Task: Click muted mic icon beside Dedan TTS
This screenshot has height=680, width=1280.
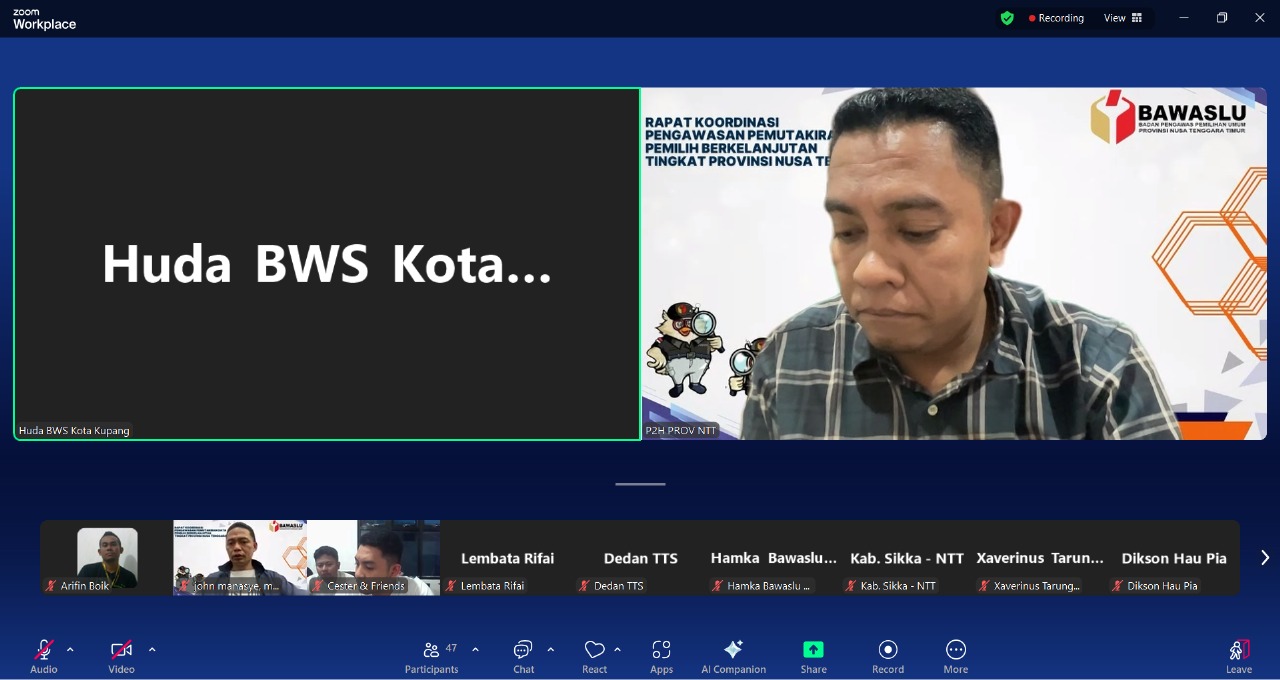Action: coord(584,586)
